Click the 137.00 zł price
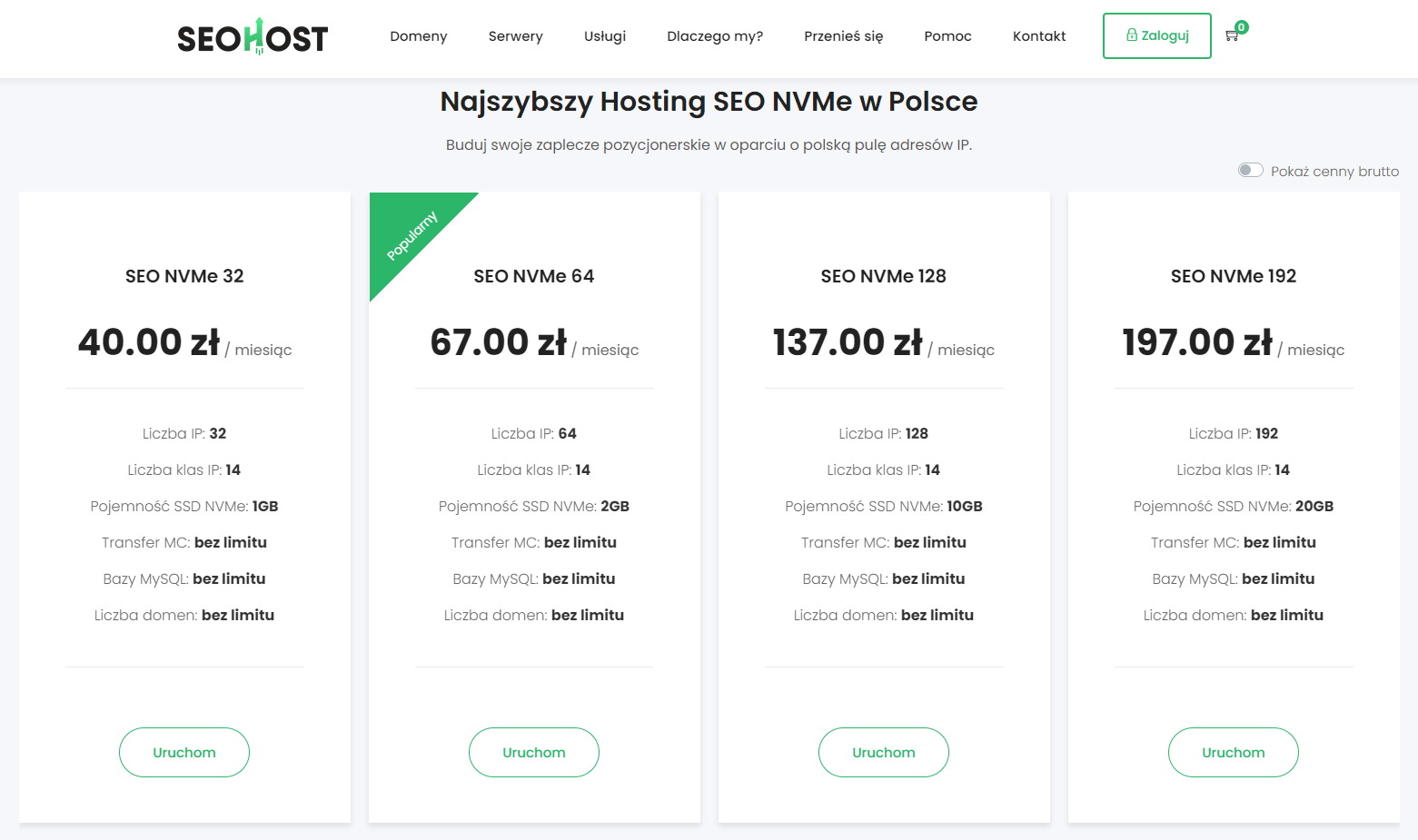1418x840 pixels. tap(848, 342)
